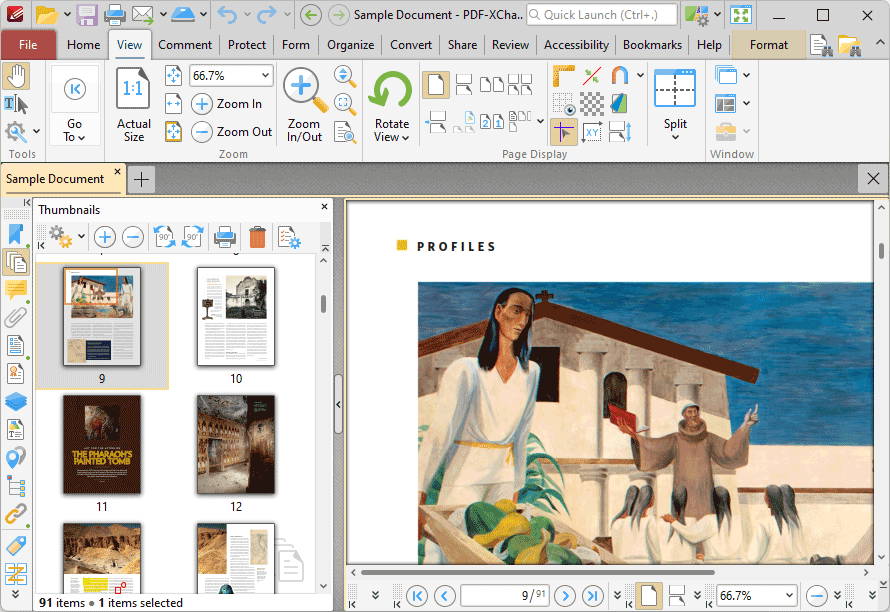Image resolution: width=890 pixels, height=612 pixels.
Task: Click zoom out minus in bottom bar
Action: pos(817,596)
